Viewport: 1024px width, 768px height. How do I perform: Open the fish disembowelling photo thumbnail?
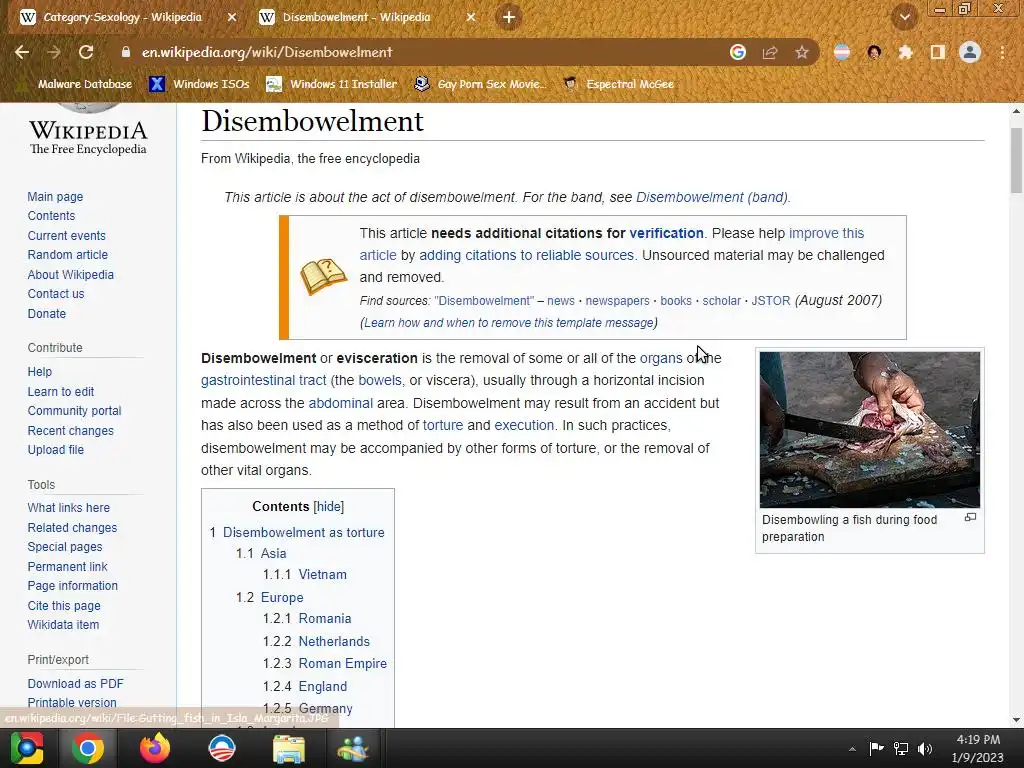(870, 430)
